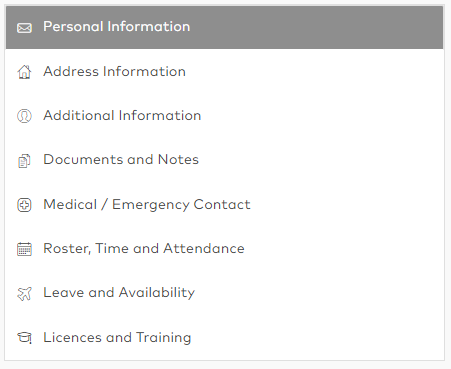This screenshot has height=369, width=451.
Task: Select the airplane icon for Leave
Action: (x=24, y=293)
